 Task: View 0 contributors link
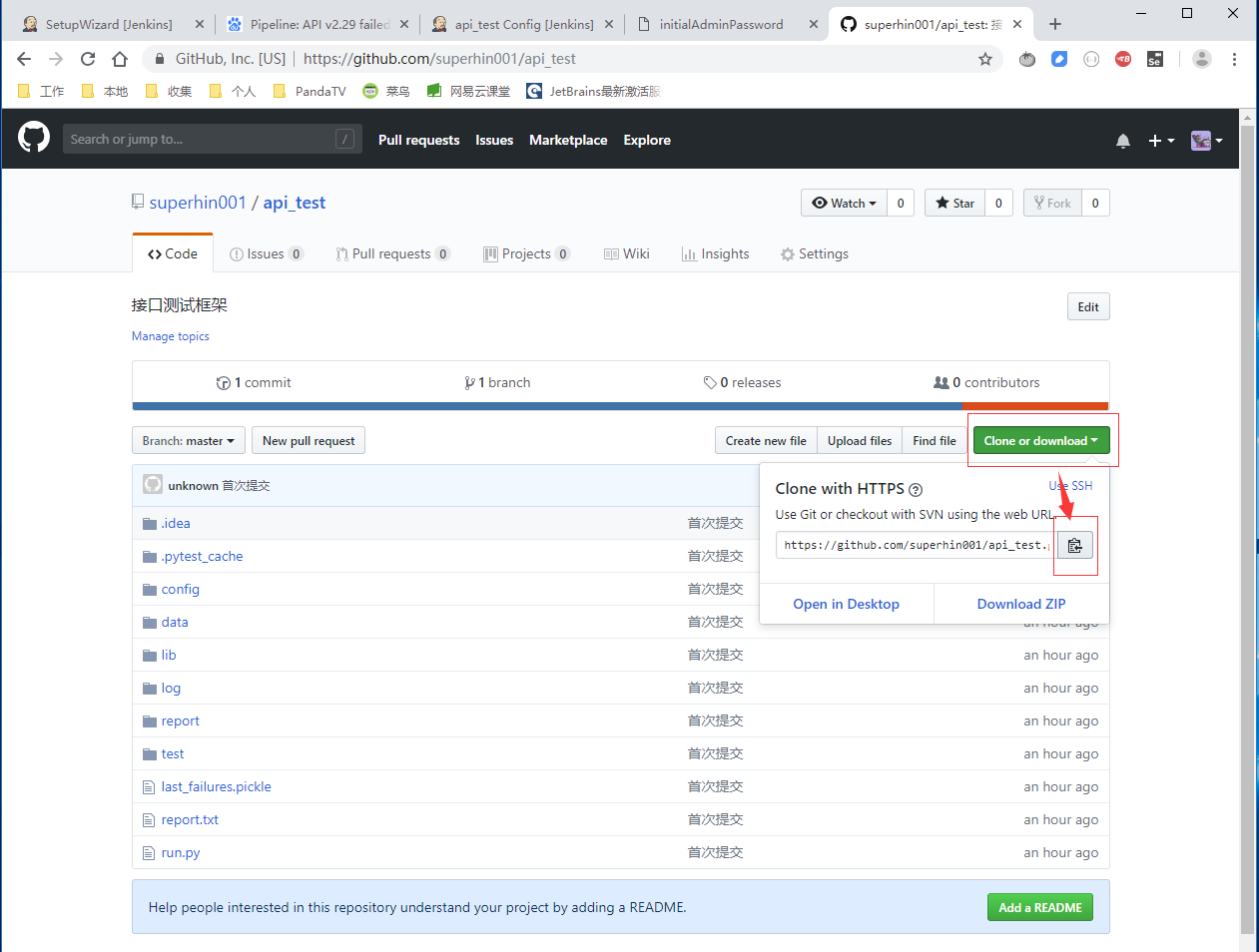[x=986, y=382]
